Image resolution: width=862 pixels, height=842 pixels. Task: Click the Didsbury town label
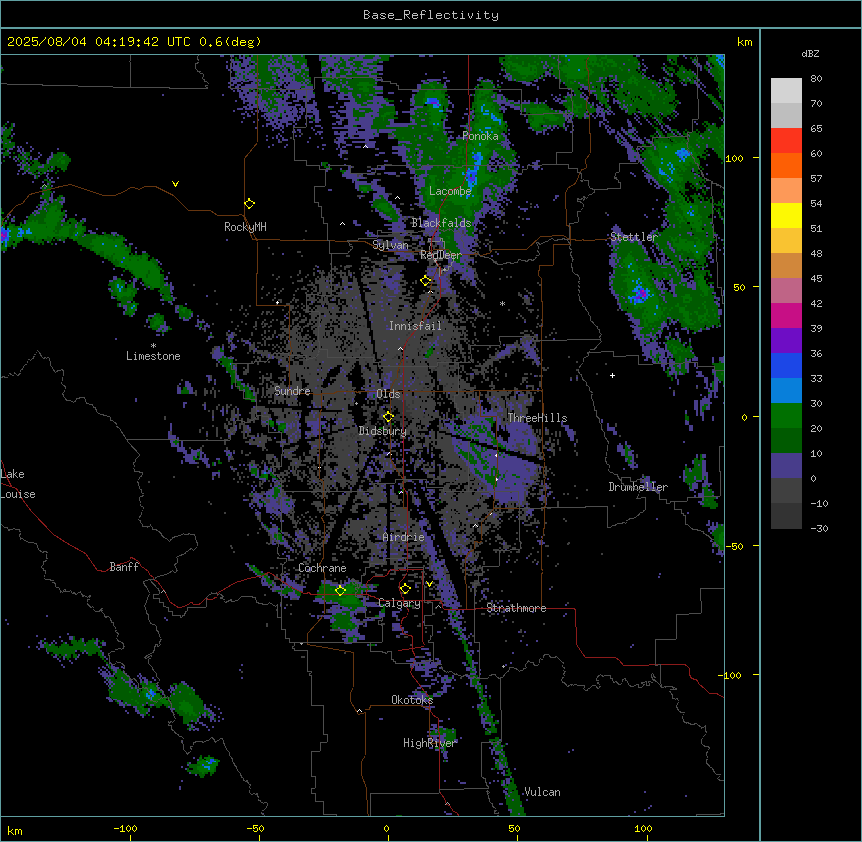pyautogui.click(x=383, y=431)
